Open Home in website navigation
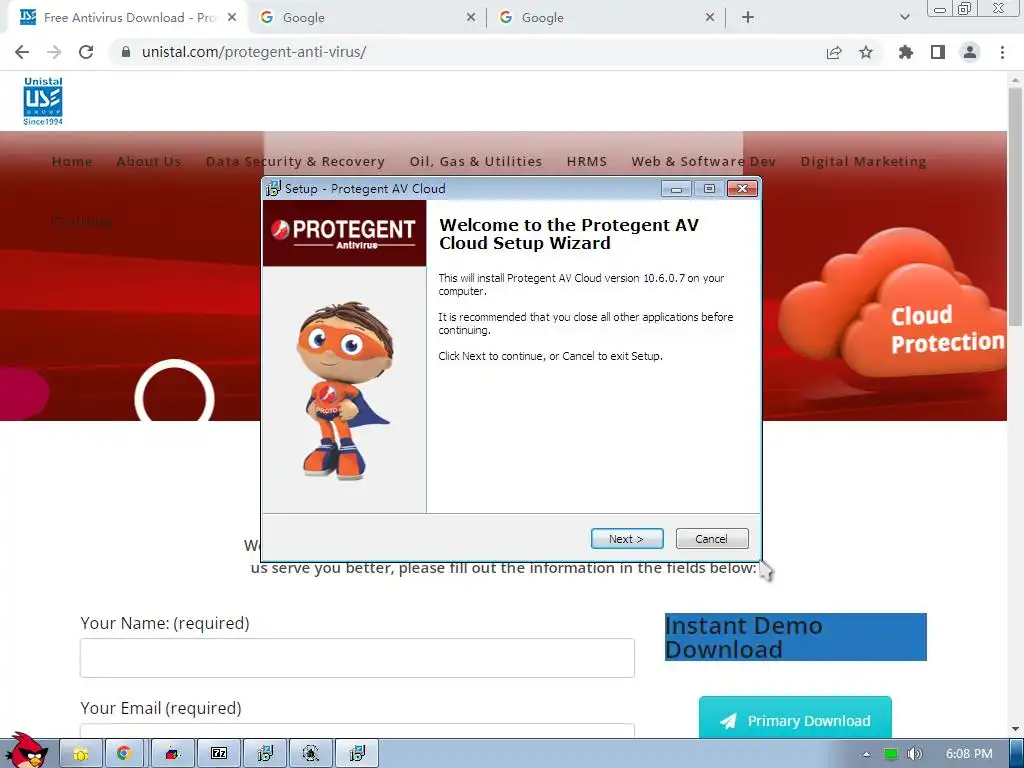 pos(72,161)
